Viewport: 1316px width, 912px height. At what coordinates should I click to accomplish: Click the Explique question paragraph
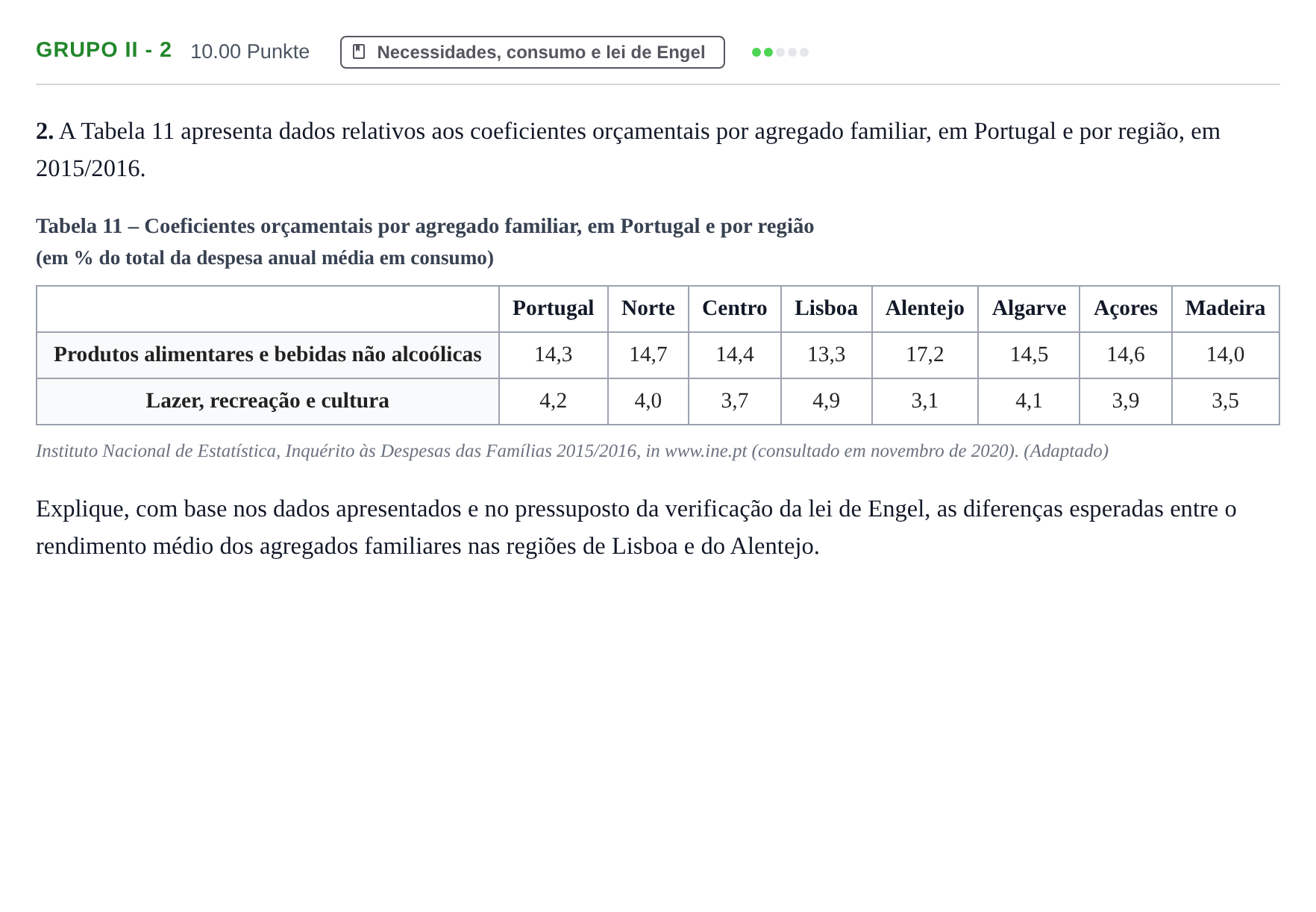click(x=636, y=528)
